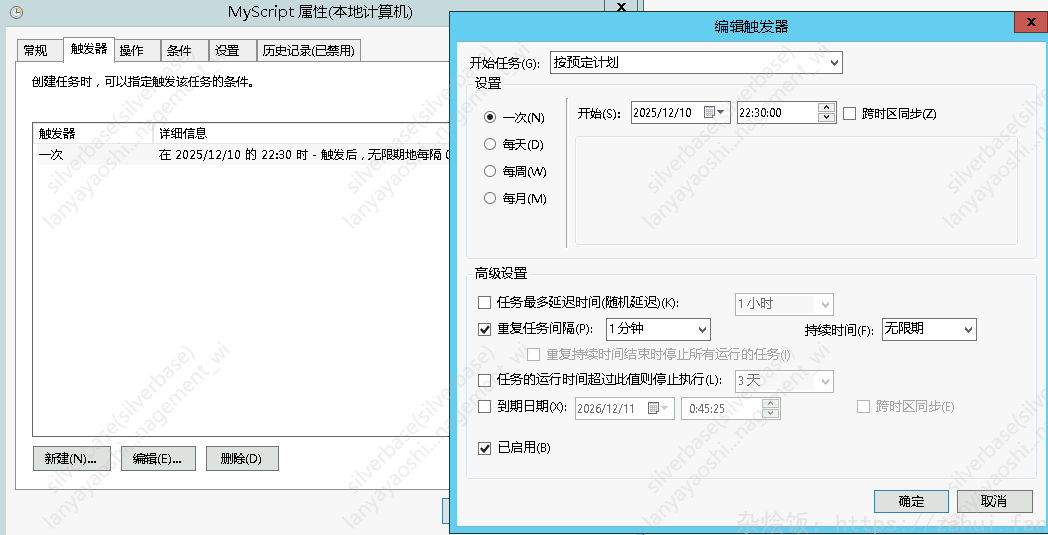Click the clock icon in MyScript title bar
This screenshot has height=535, width=1048.
[x=17, y=12]
